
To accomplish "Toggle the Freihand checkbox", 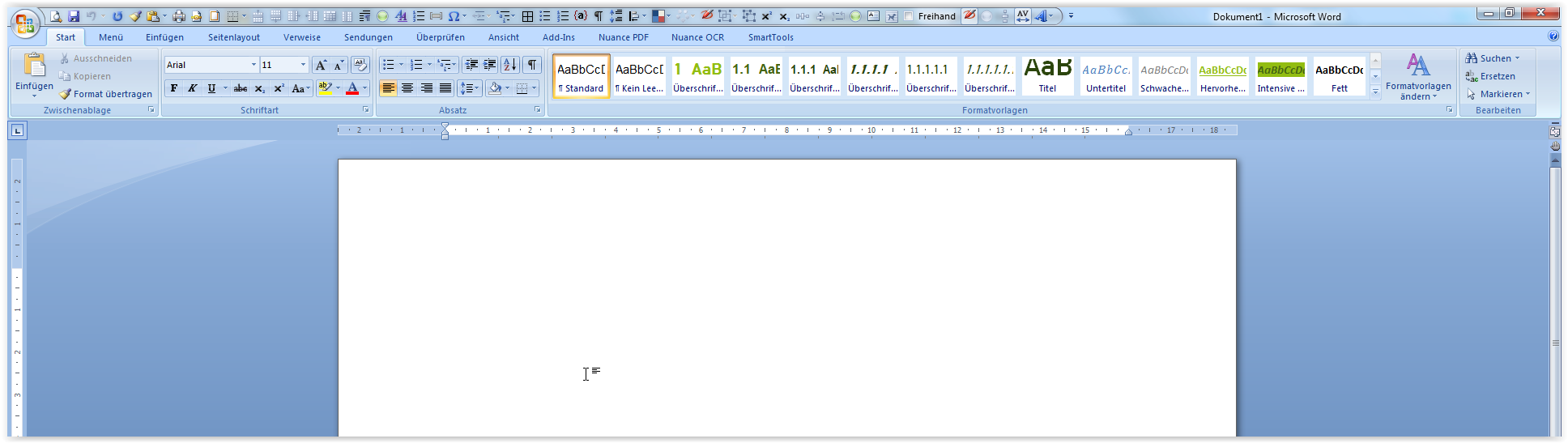I will click(x=909, y=16).
